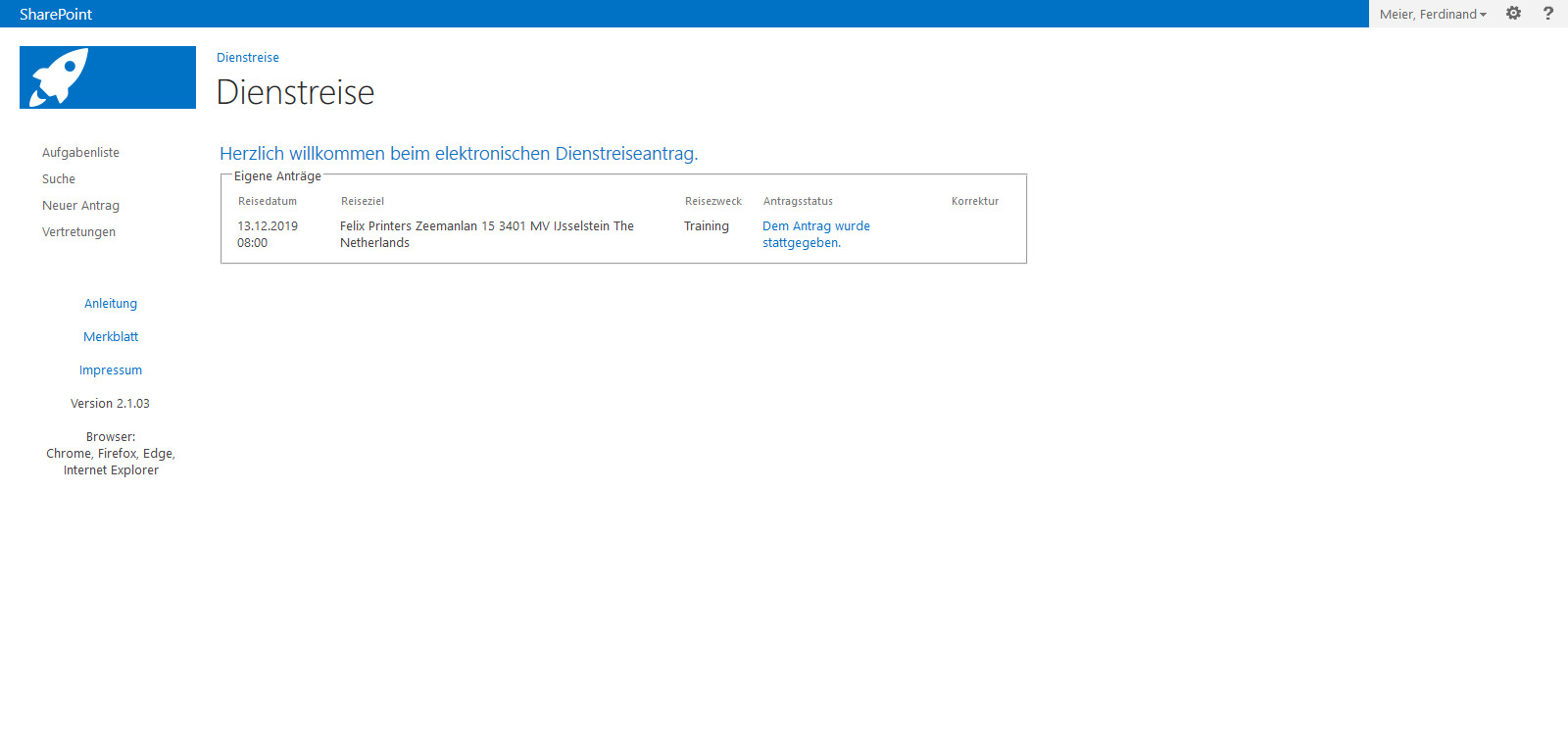Click the large Dienstreise page title
This screenshot has height=739, width=1568.
coord(295,92)
